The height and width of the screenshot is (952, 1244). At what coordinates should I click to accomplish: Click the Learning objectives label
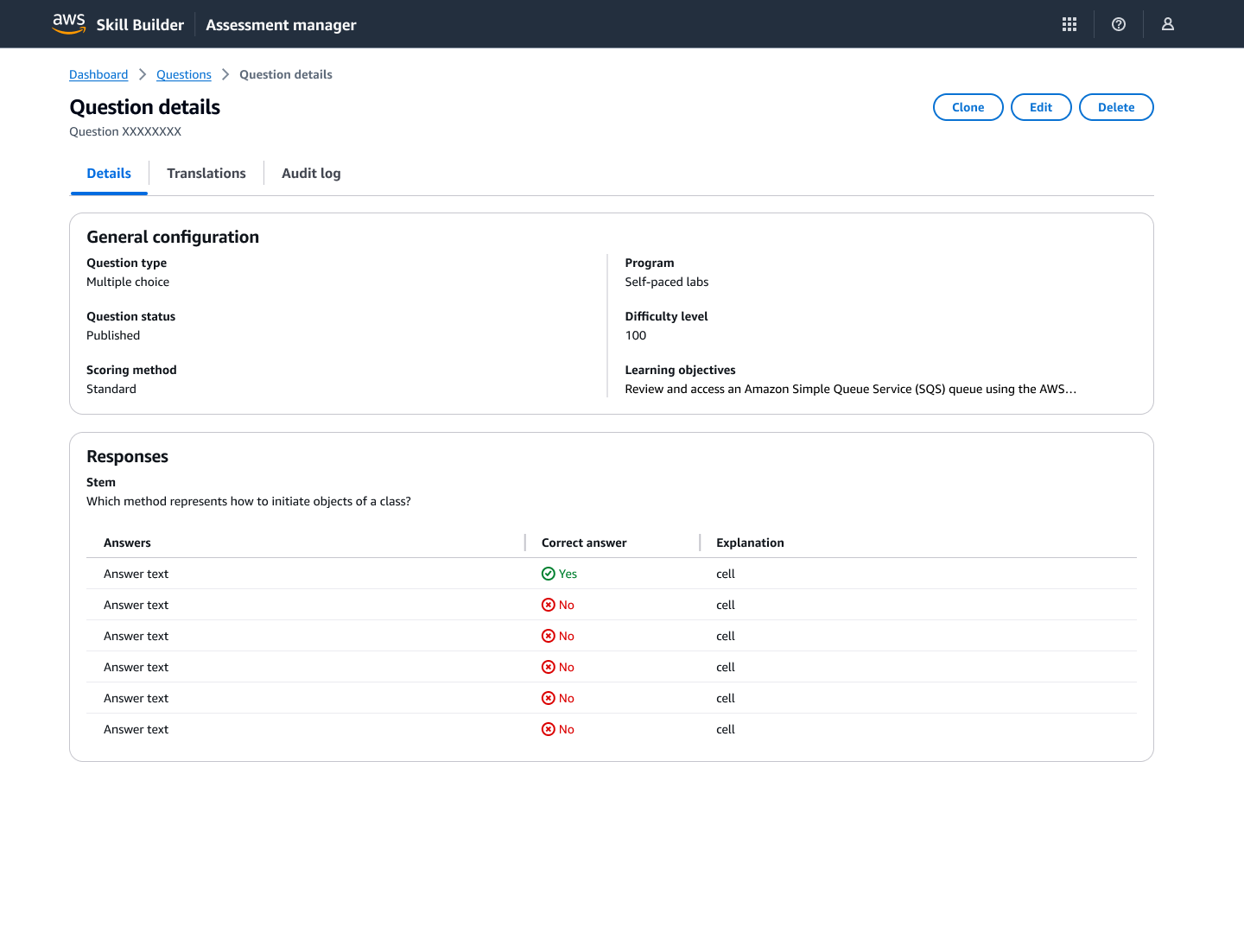pos(681,370)
